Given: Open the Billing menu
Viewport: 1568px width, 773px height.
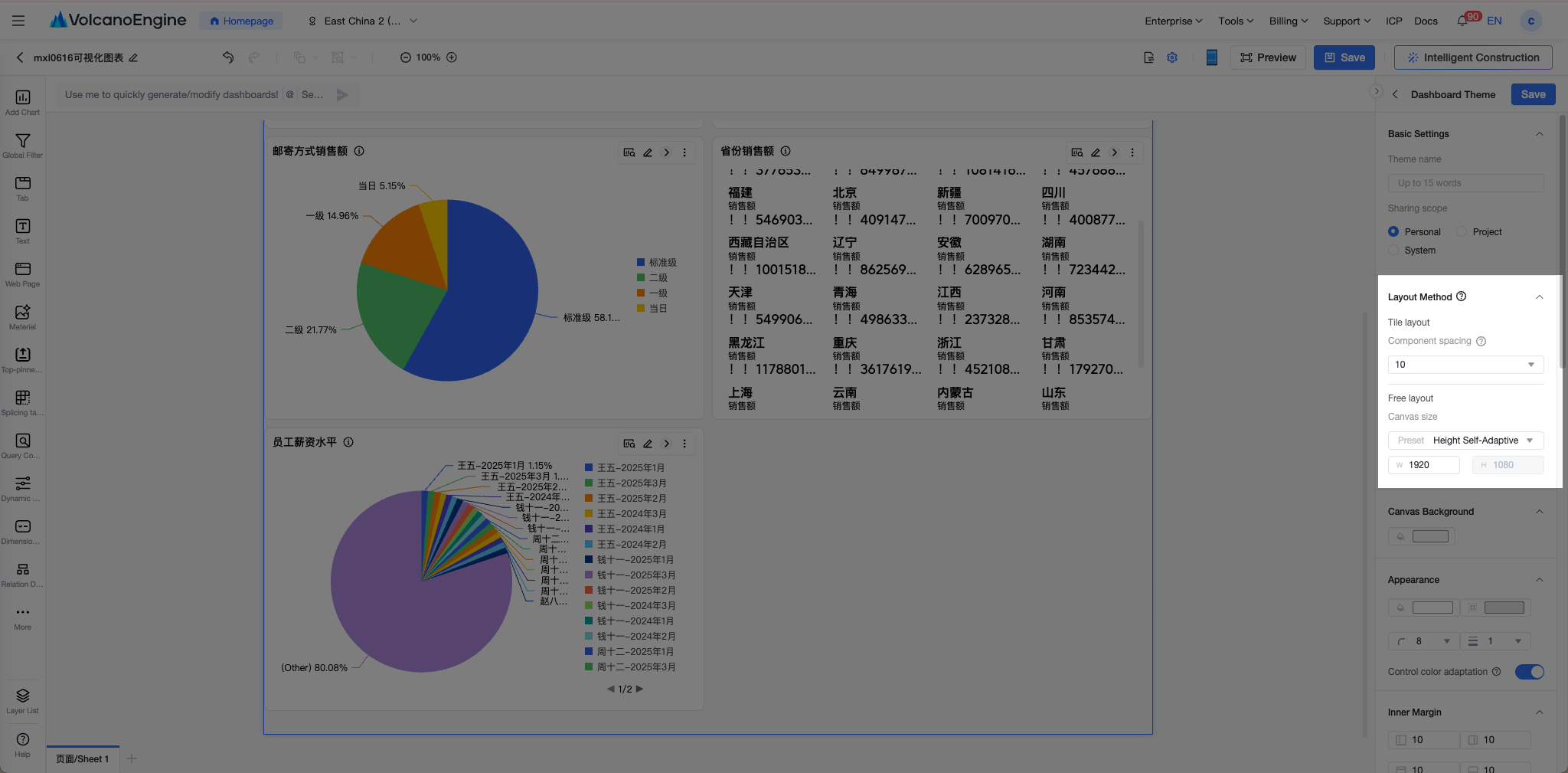Looking at the screenshot, I should pos(1288,21).
